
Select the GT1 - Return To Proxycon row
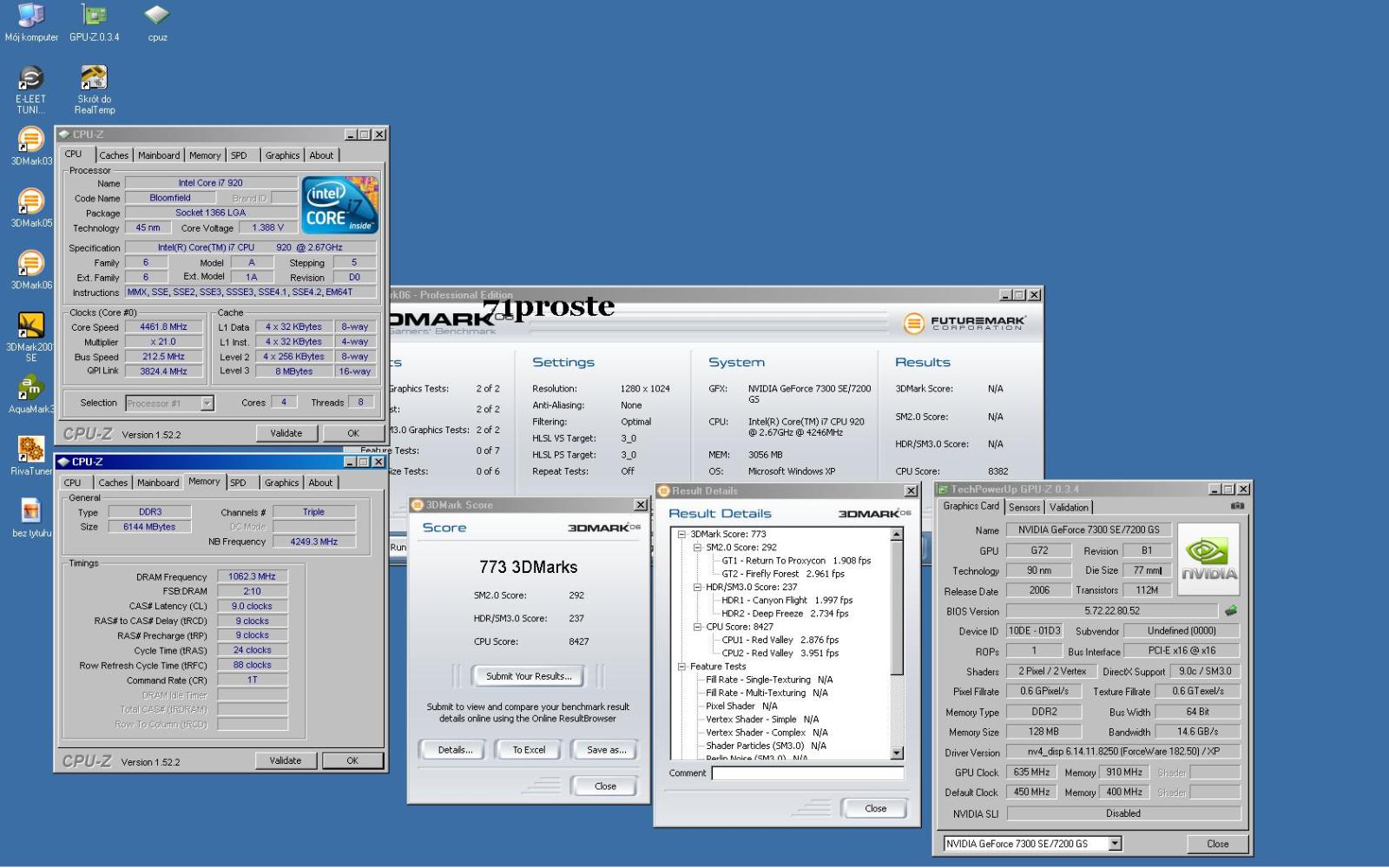click(796, 561)
